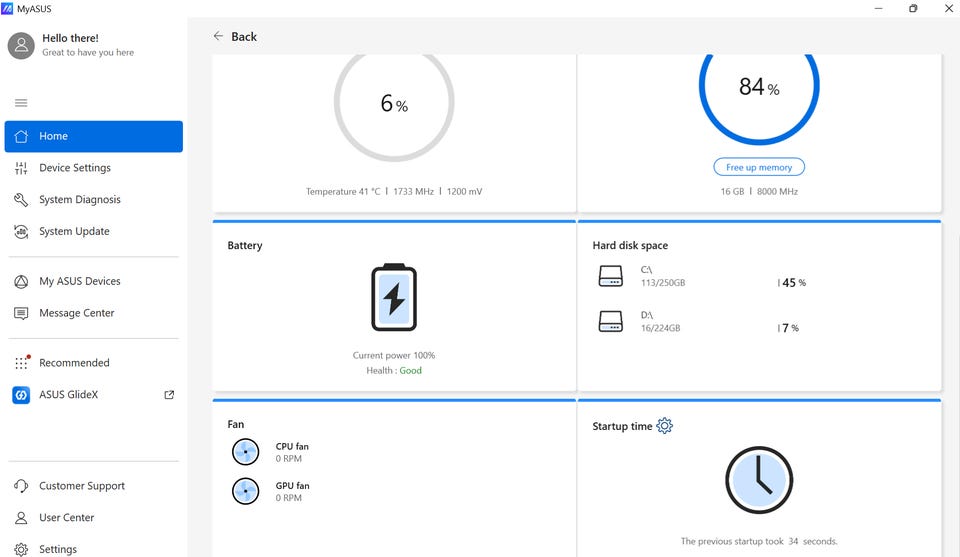Click the "Great to have you here" subtitle
960x557 pixels.
(x=88, y=53)
